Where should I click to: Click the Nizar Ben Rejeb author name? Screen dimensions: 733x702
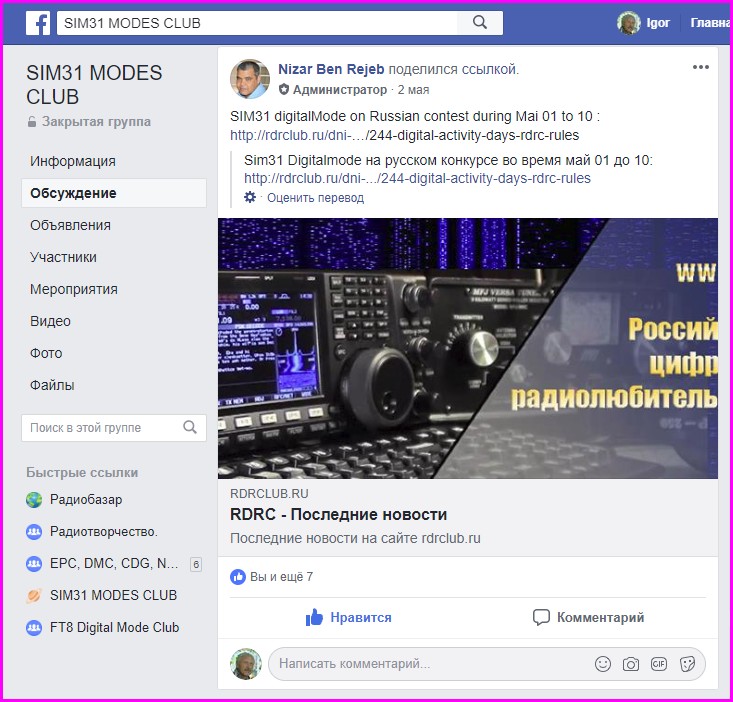[330, 69]
